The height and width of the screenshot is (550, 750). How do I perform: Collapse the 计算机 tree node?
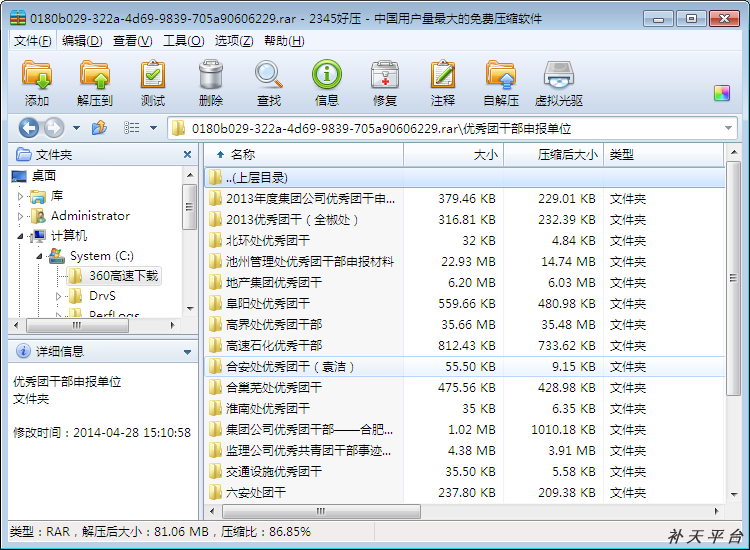(x=20, y=236)
